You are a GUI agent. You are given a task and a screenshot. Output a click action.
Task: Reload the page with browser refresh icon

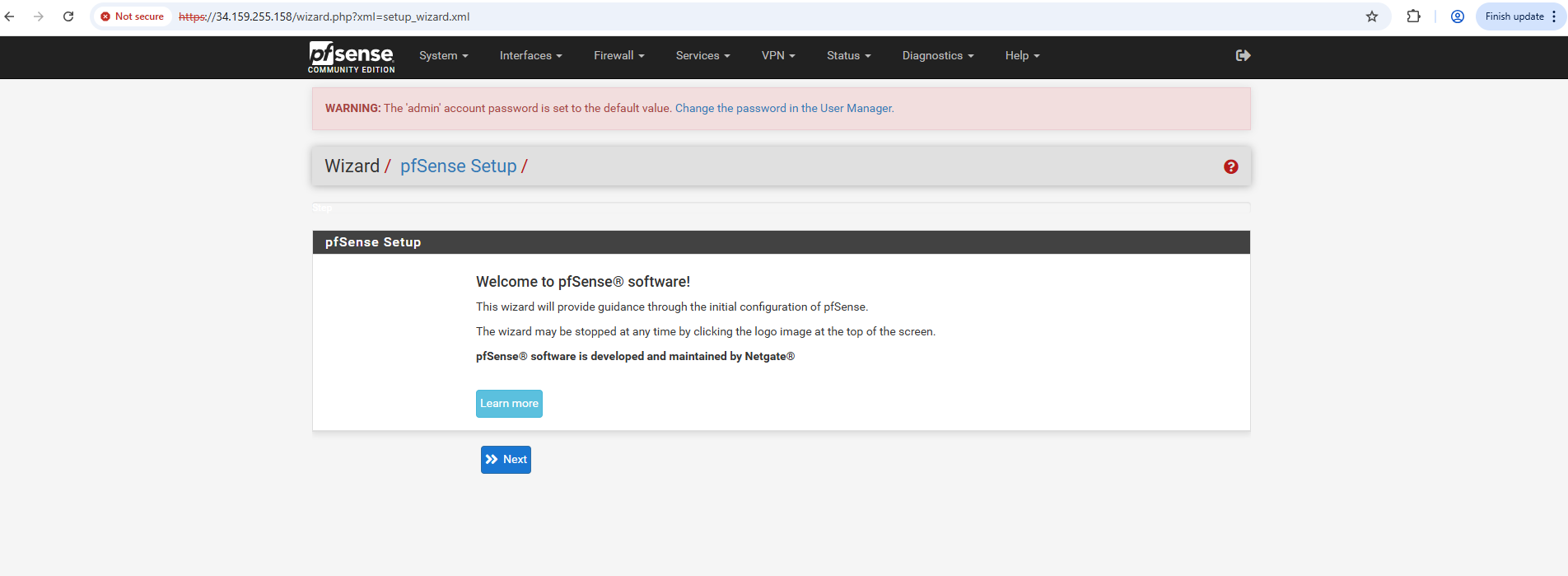point(68,16)
